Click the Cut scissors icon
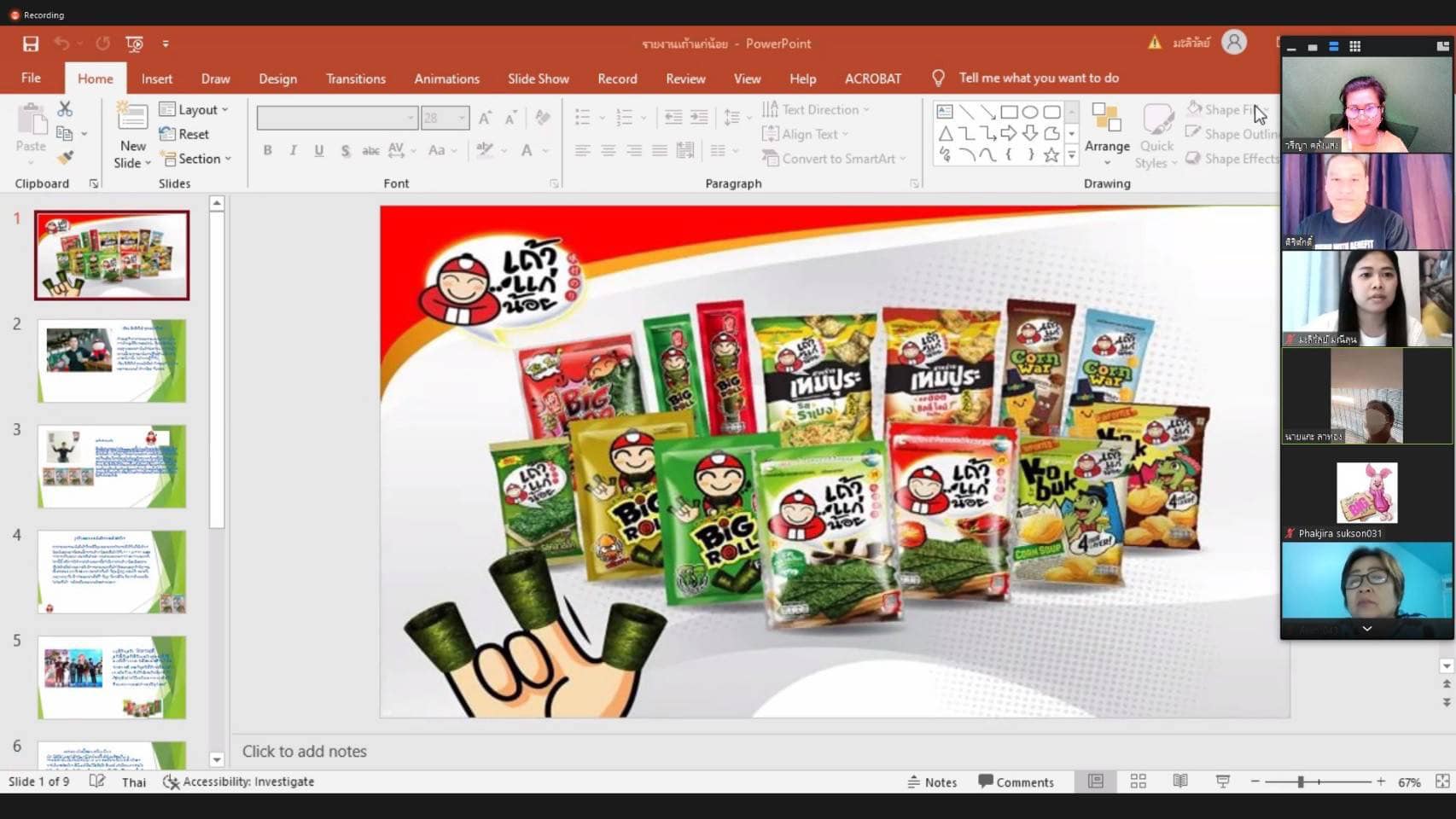Screen dimensions: 1456x819 click(x=65, y=108)
